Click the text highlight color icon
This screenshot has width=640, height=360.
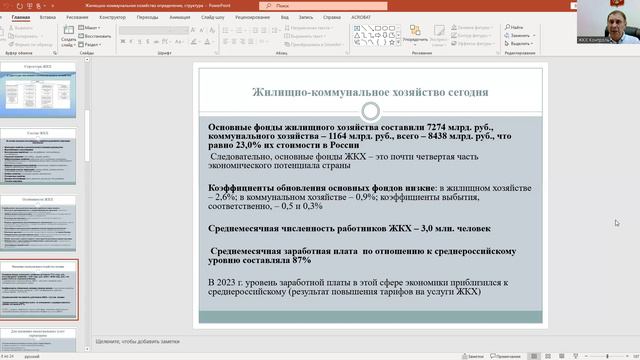coord(194,42)
